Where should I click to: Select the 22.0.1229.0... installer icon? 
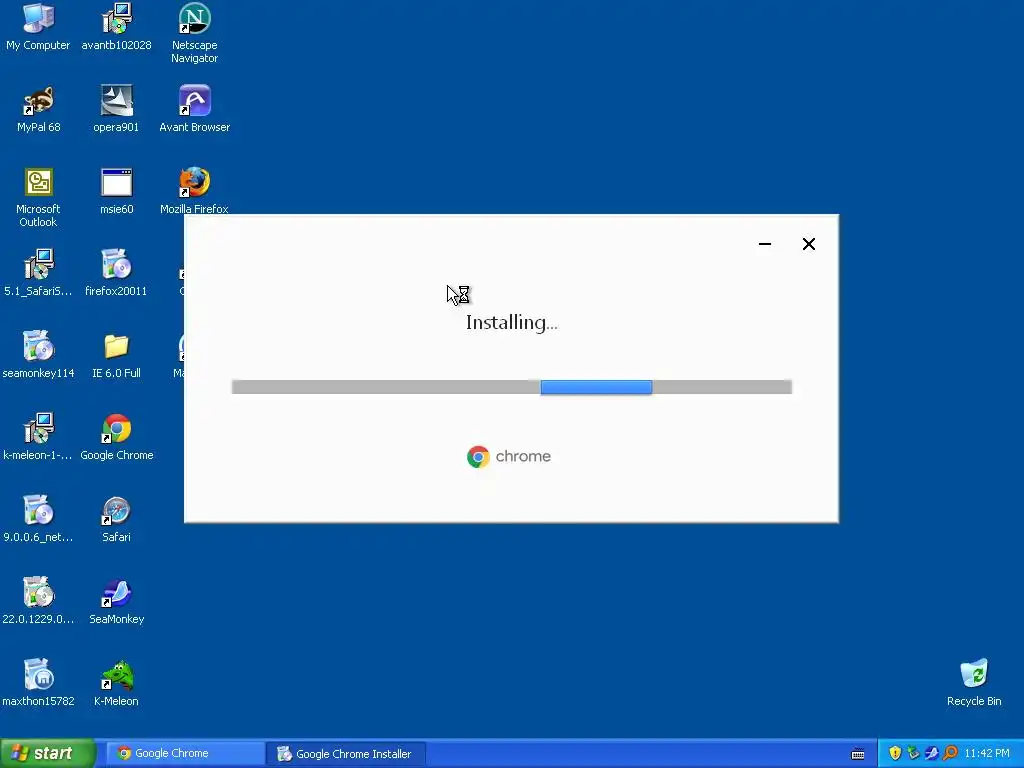(38, 601)
